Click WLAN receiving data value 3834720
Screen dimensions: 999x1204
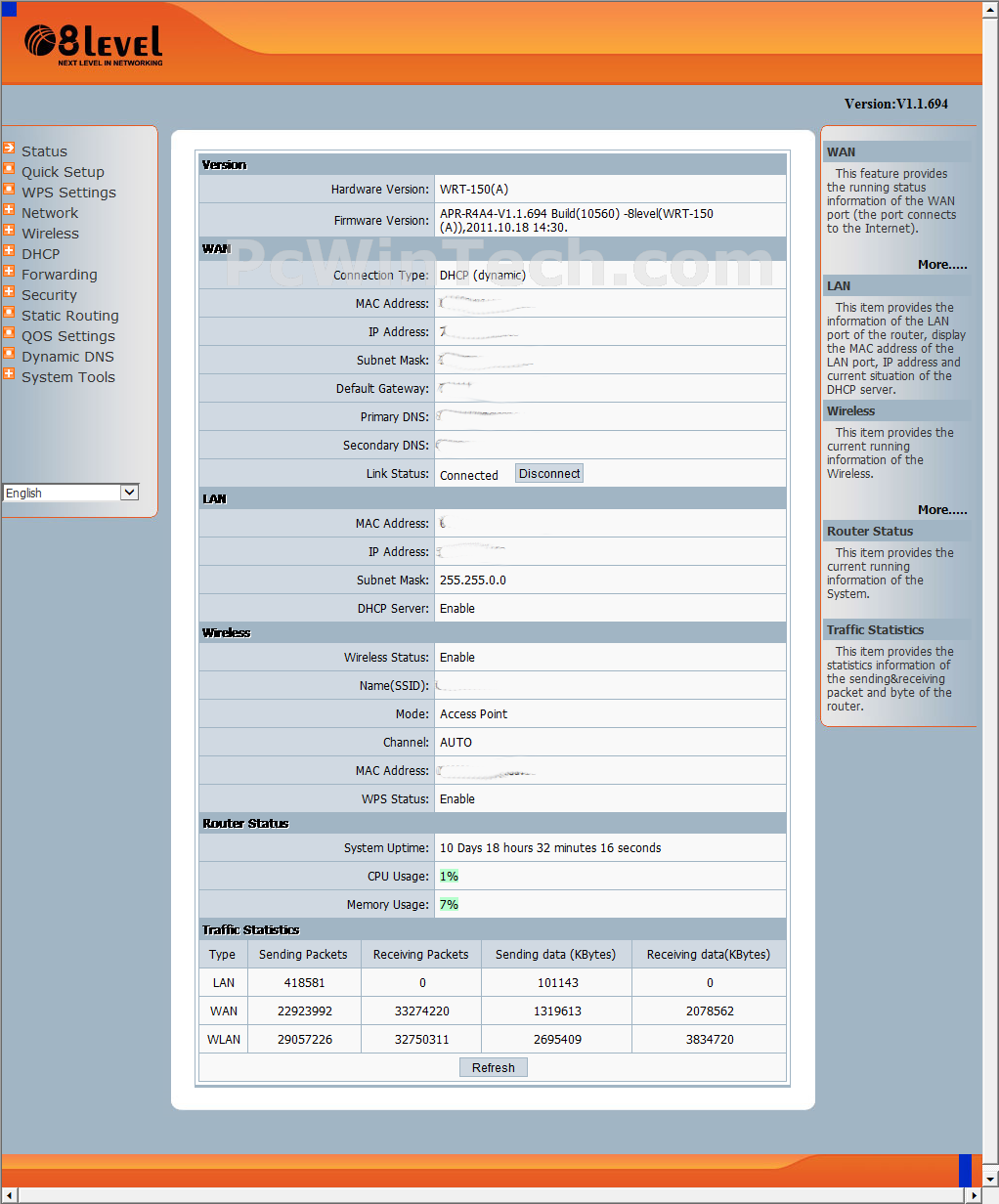pos(710,1040)
